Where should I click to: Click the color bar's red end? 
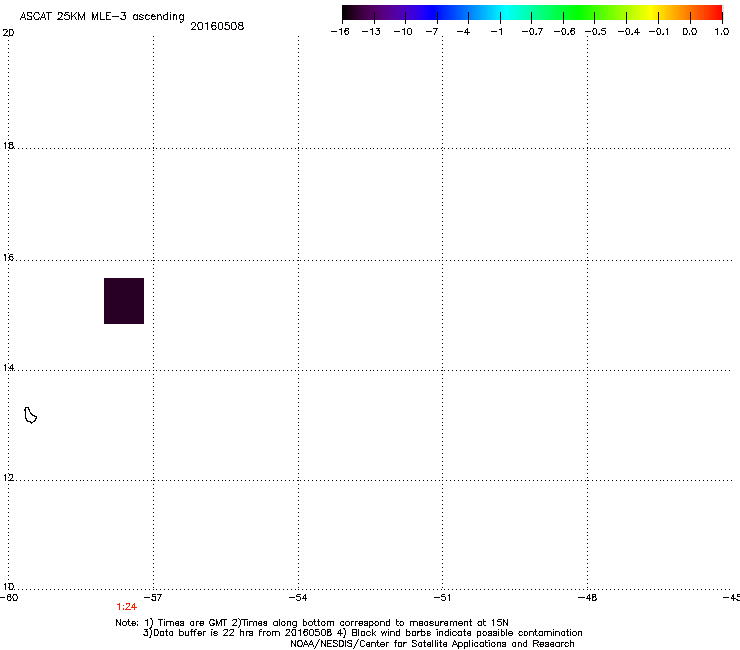[713, 13]
